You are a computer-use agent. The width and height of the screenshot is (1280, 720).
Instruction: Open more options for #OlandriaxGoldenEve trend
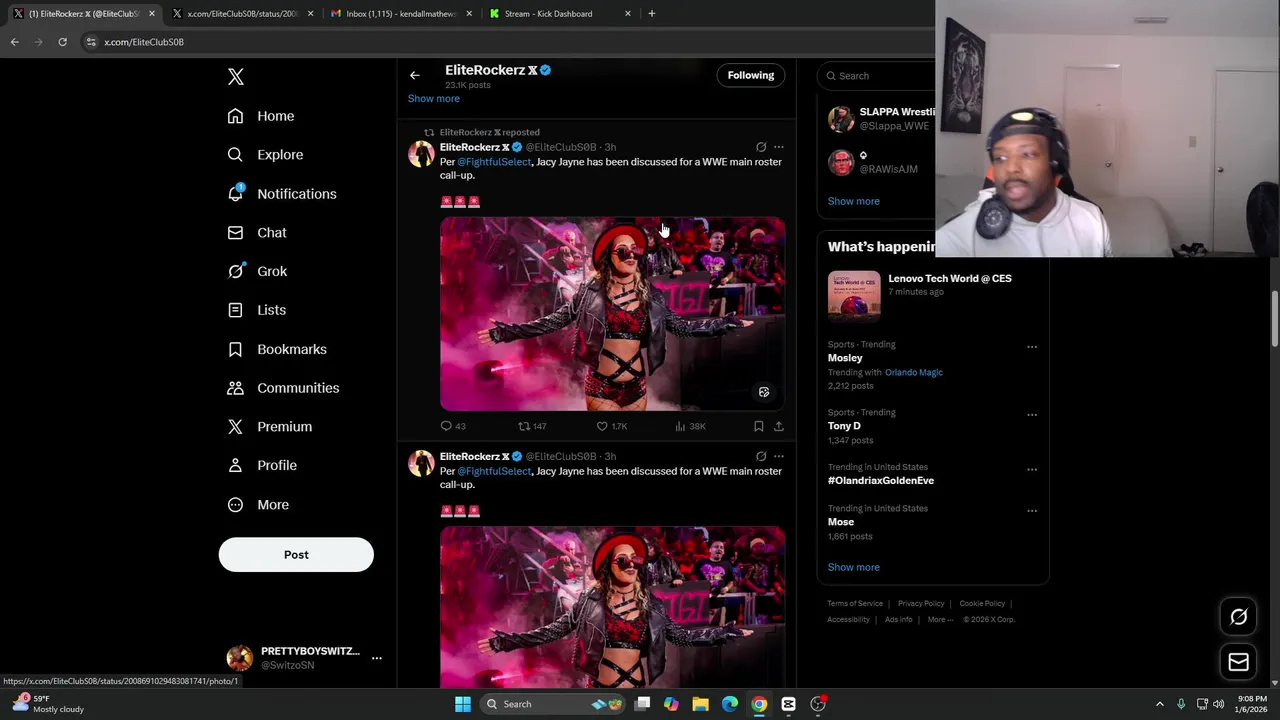[1032, 469]
